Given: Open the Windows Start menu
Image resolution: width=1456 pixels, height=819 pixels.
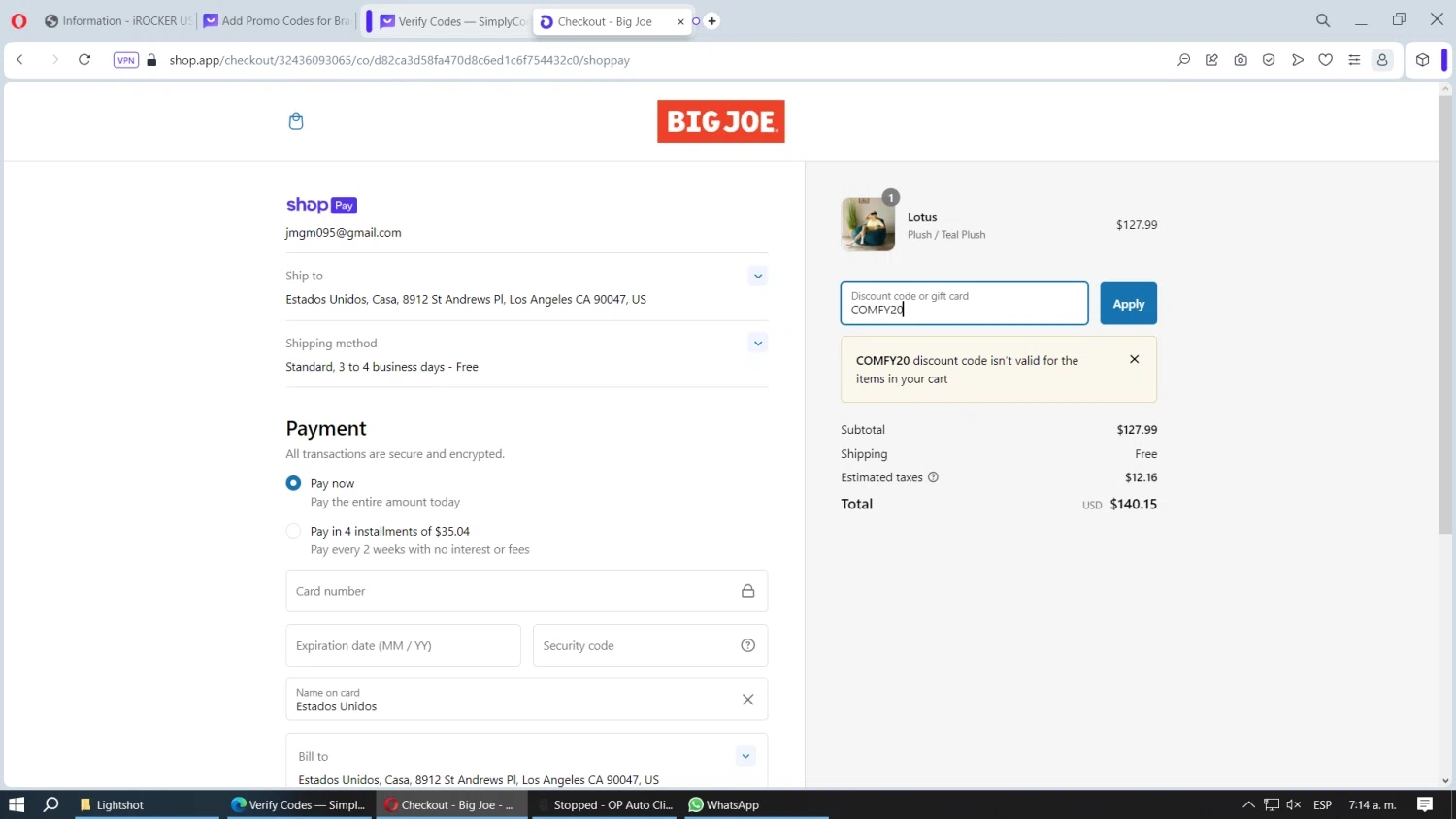Looking at the screenshot, I should click(x=17, y=804).
